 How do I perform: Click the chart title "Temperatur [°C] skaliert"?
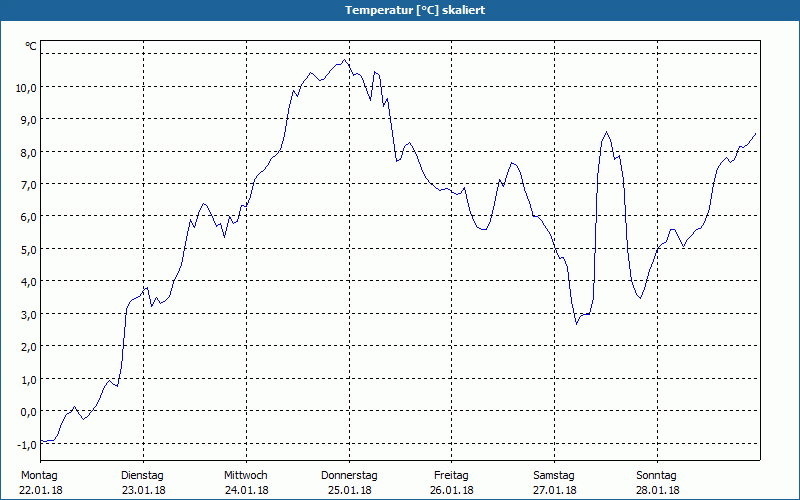(x=415, y=10)
